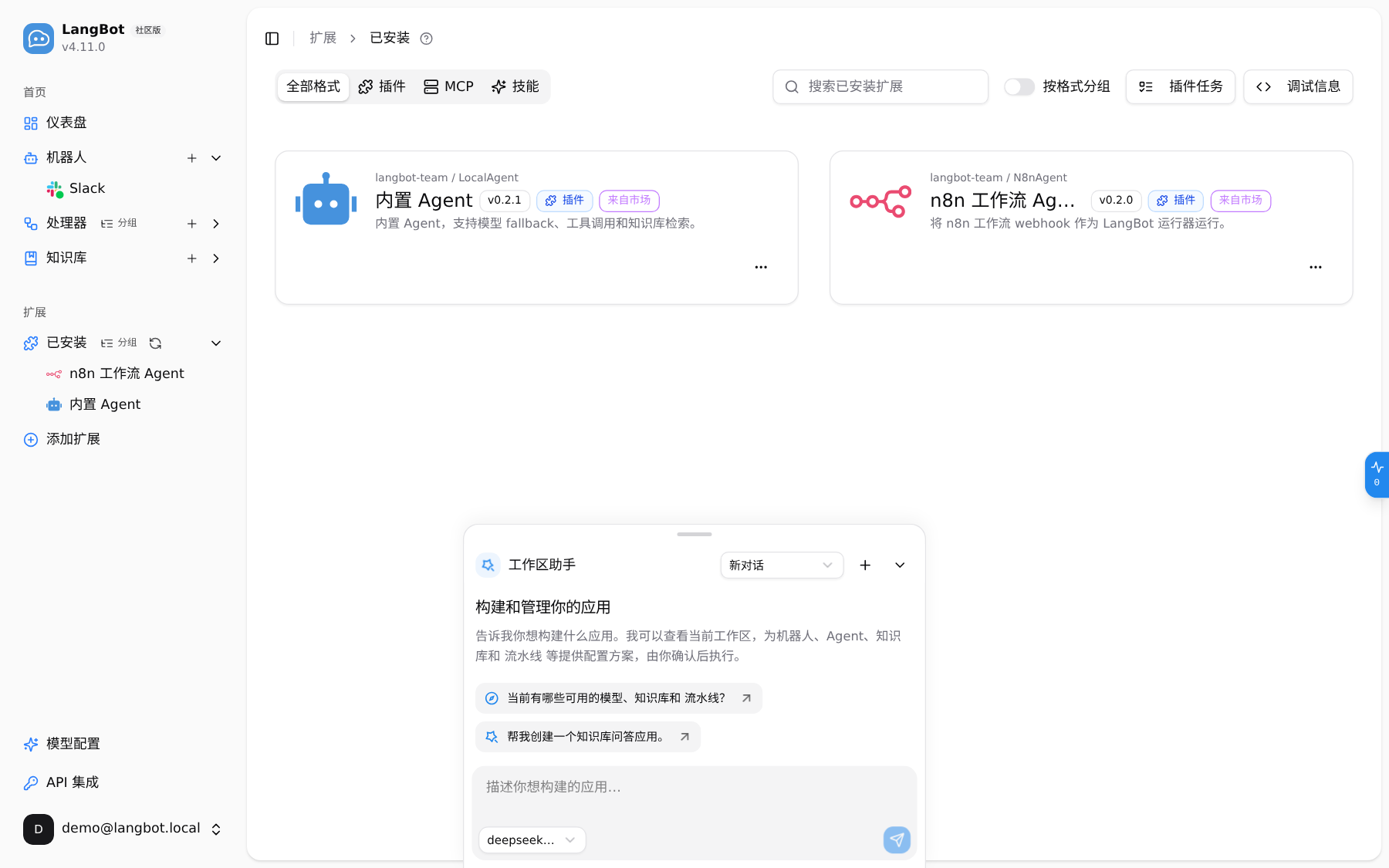Click the 搜索已安装扩展 search field
The width and height of the screenshot is (1389, 868).
[880, 86]
